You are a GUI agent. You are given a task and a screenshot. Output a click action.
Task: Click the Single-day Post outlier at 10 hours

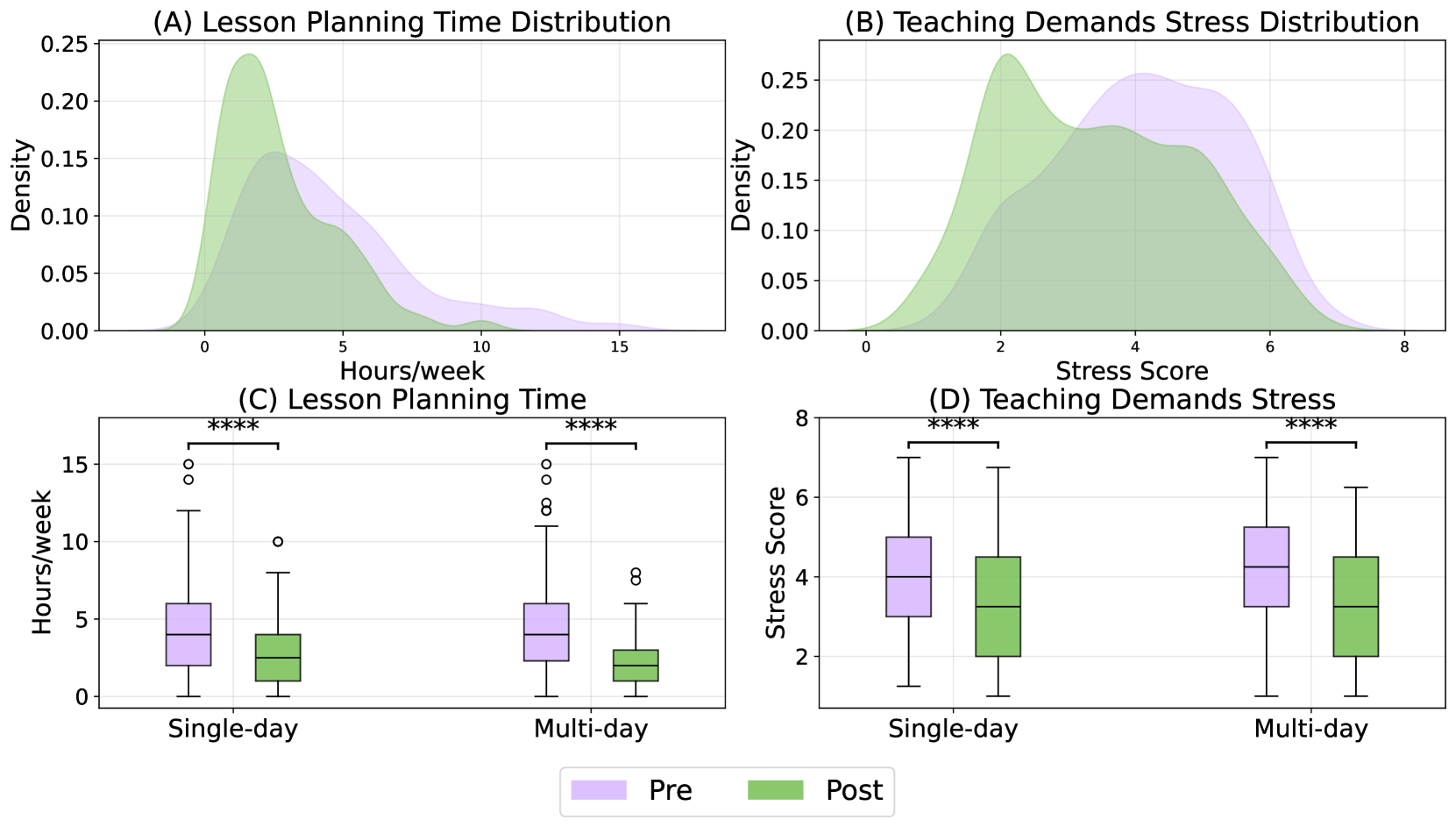278,542
